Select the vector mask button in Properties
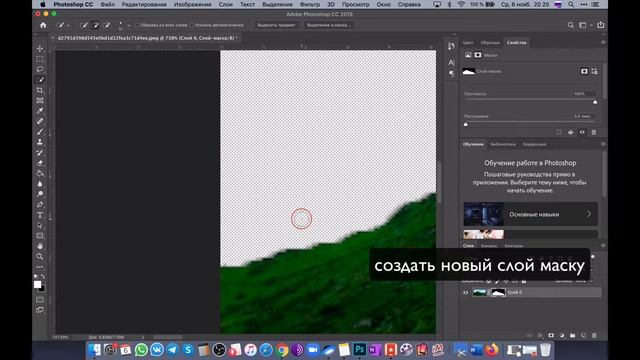This screenshot has height=360, width=640. (595, 71)
